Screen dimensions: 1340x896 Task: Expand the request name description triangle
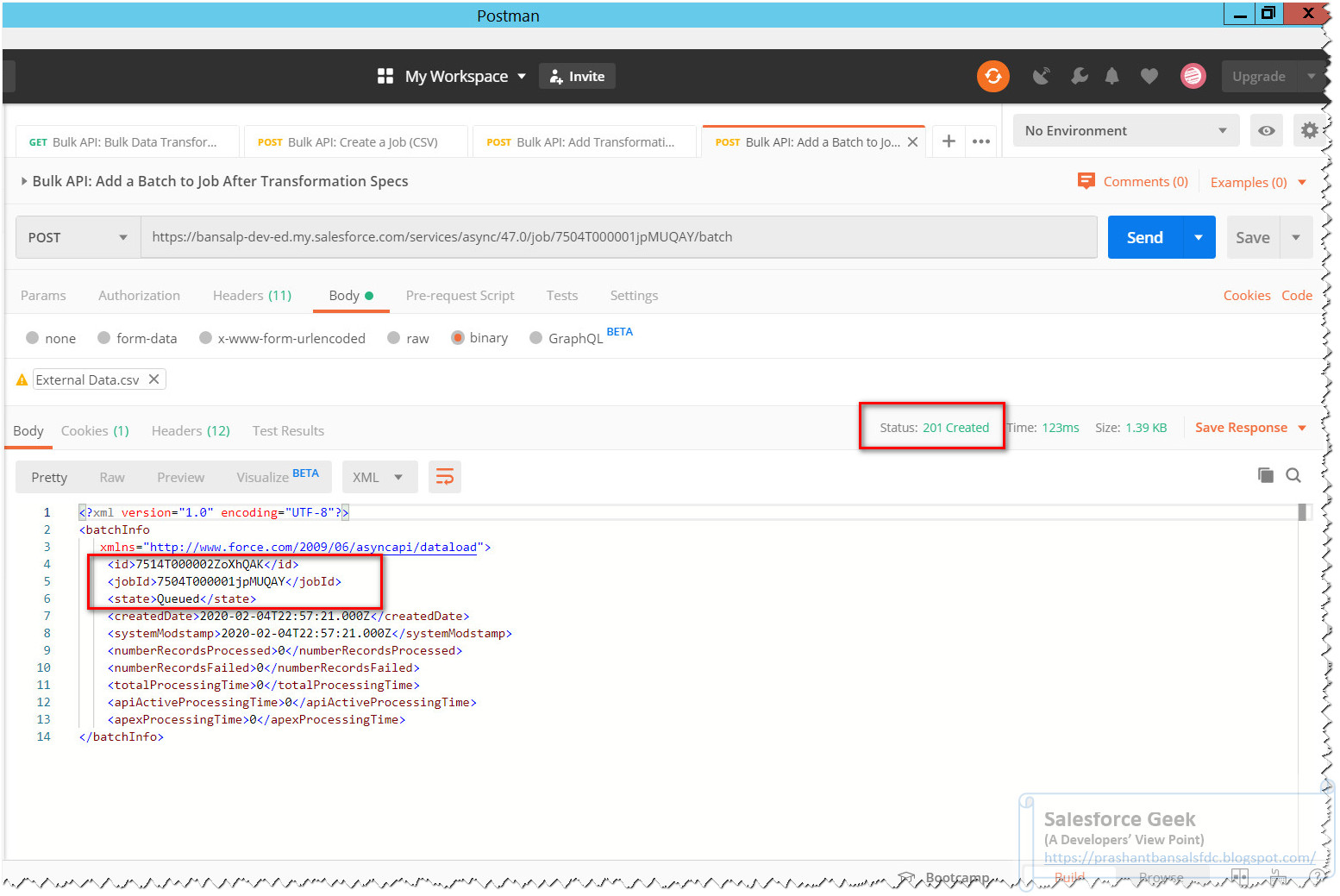coord(24,181)
